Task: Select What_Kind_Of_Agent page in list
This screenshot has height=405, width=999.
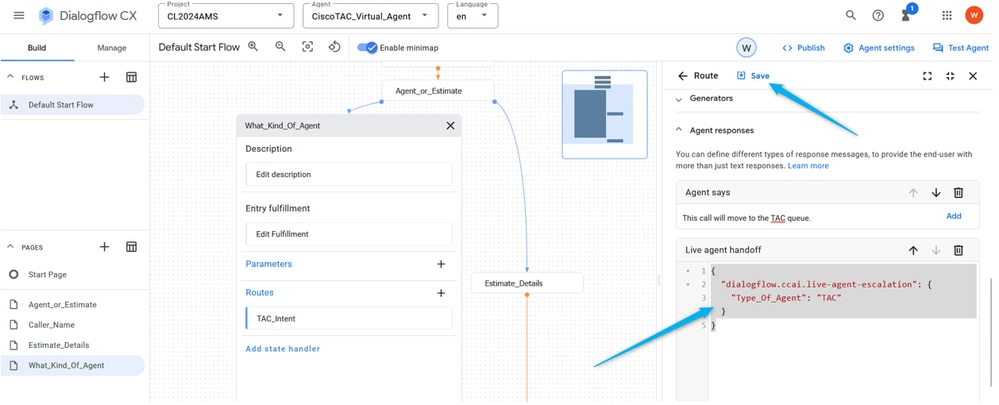Action: click(73, 366)
